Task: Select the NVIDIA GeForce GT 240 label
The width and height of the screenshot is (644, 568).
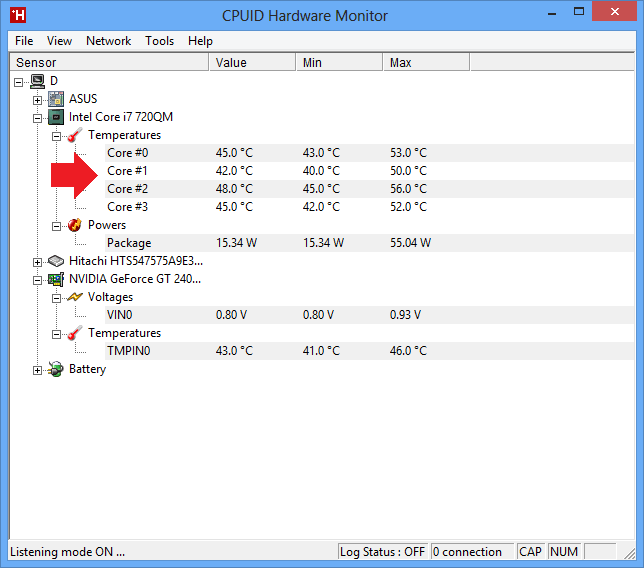Action: tap(135, 279)
